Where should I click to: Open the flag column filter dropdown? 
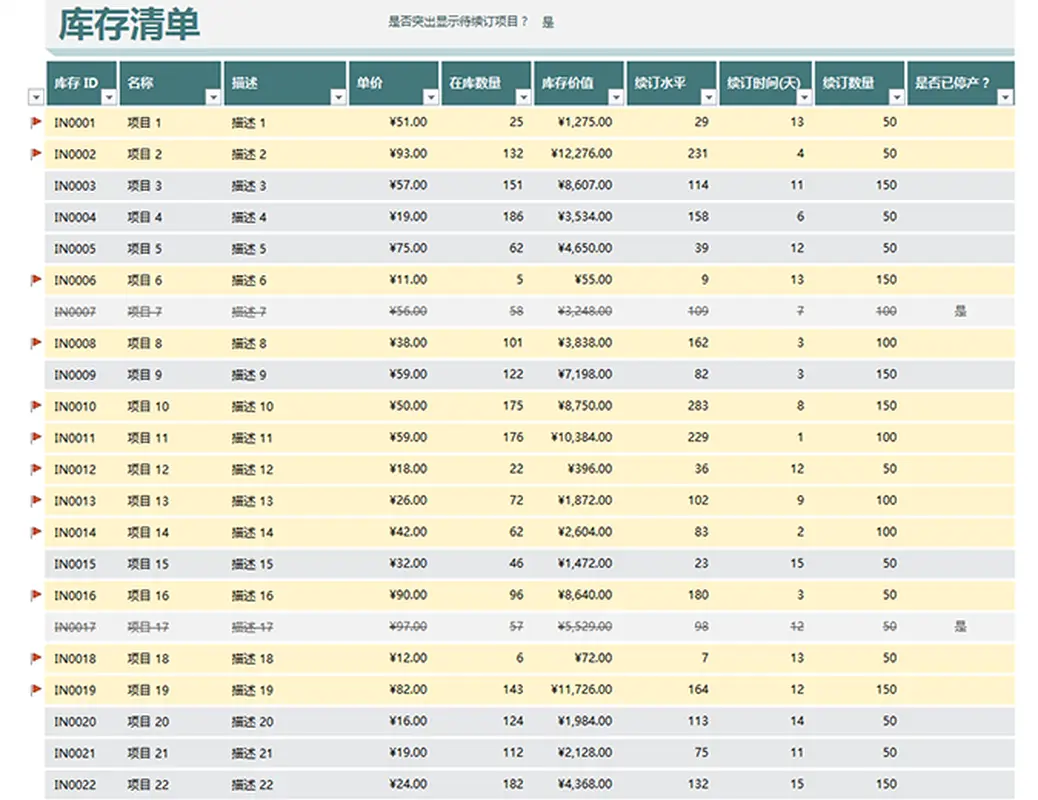tap(36, 97)
